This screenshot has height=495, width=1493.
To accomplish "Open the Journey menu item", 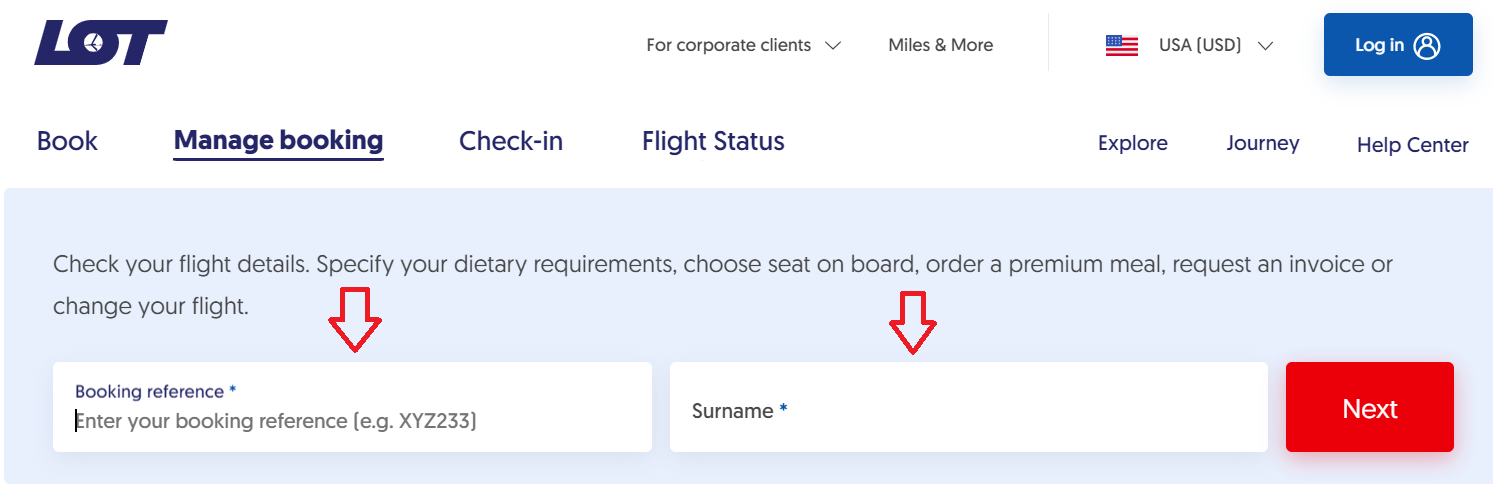I will 1263,143.
